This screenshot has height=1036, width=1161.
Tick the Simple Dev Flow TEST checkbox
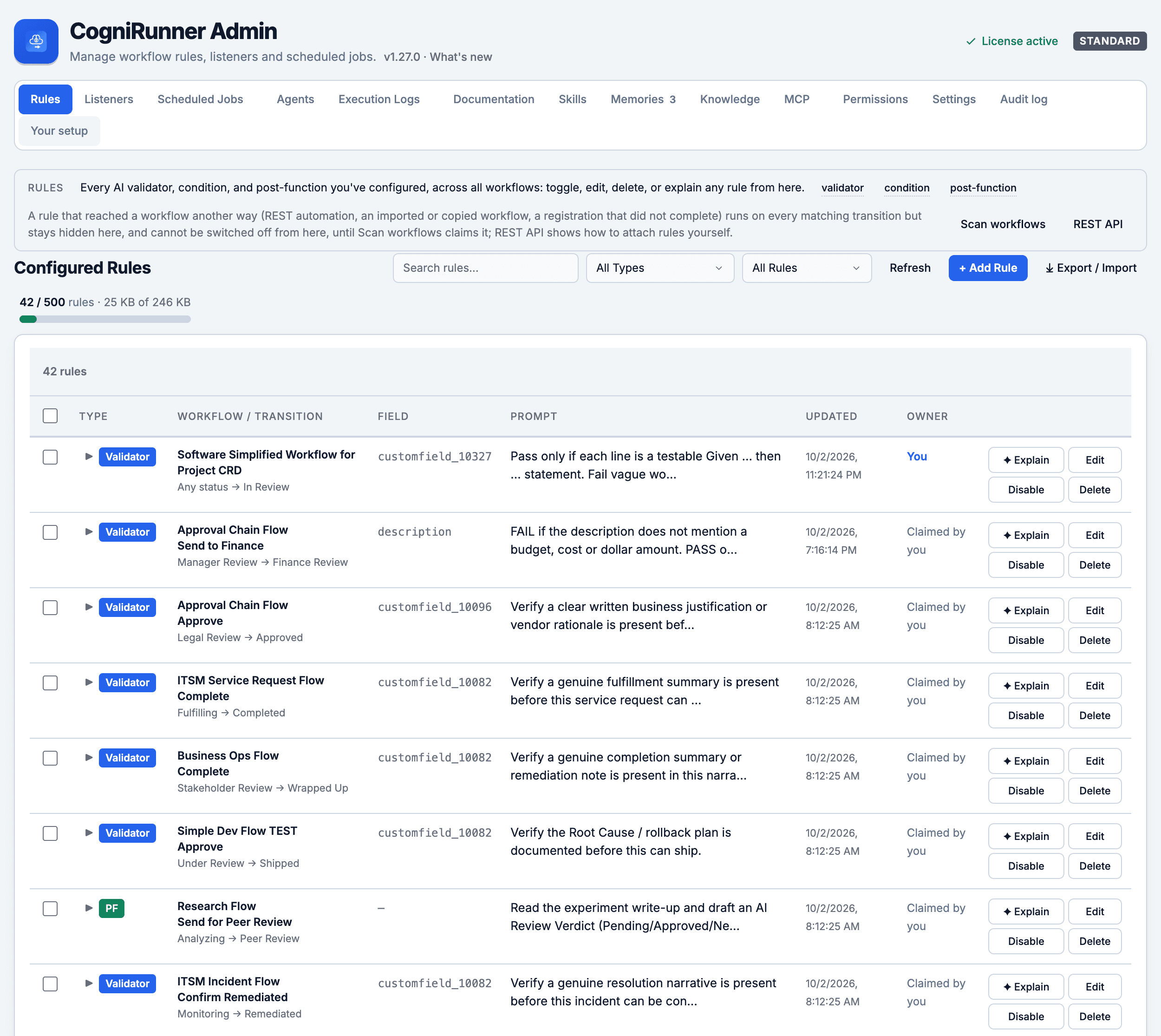click(x=50, y=833)
